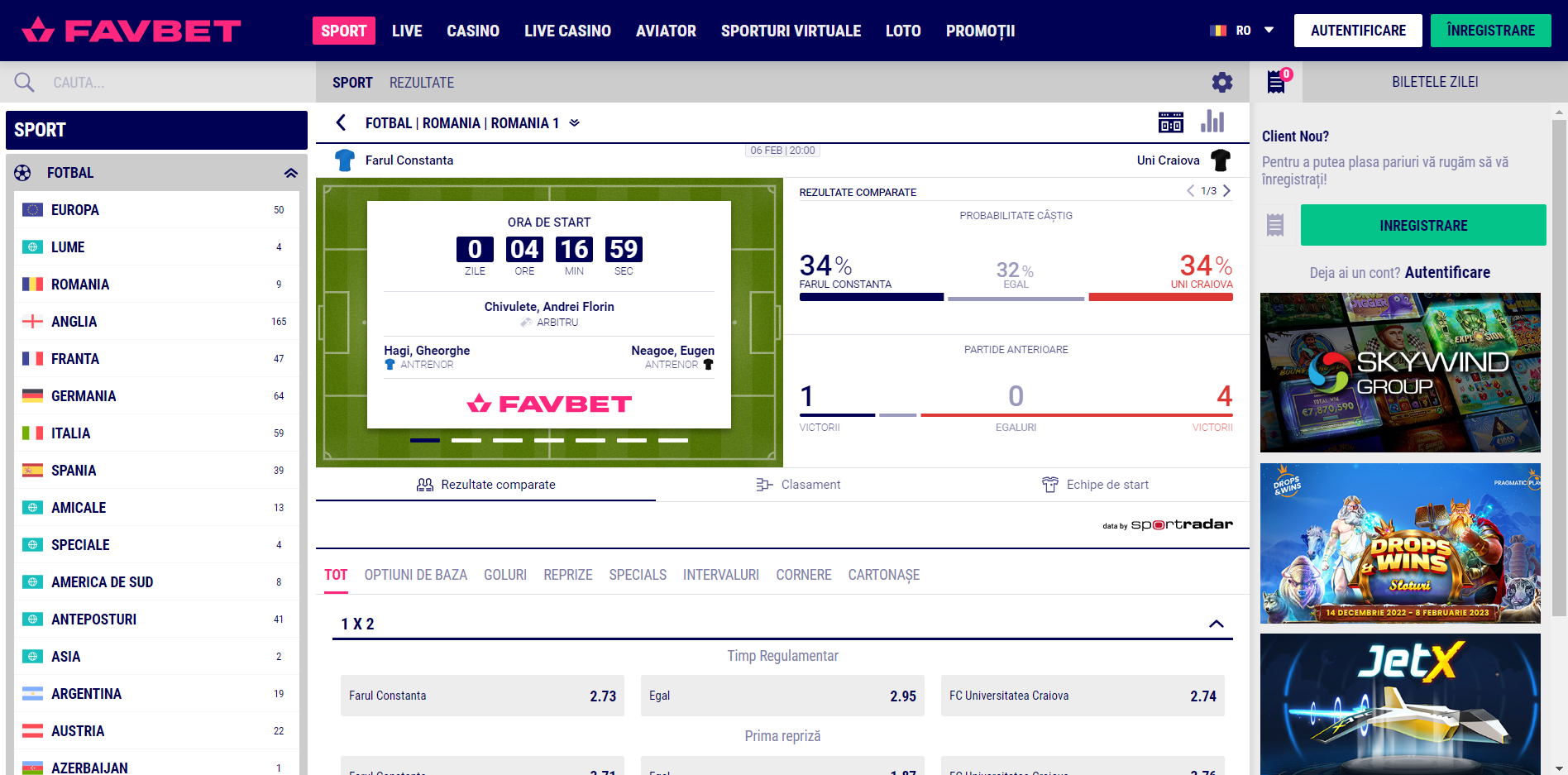The width and height of the screenshot is (1568, 775).
Task: Select the last slide indicator dash
Action: [x=673, y=441]
